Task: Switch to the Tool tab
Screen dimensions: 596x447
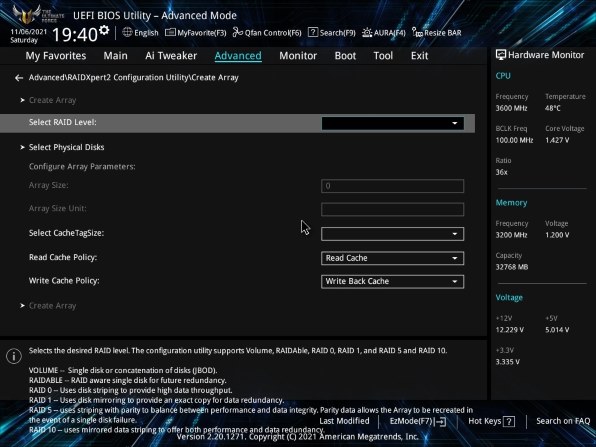Action: click(x=383, y=56)
